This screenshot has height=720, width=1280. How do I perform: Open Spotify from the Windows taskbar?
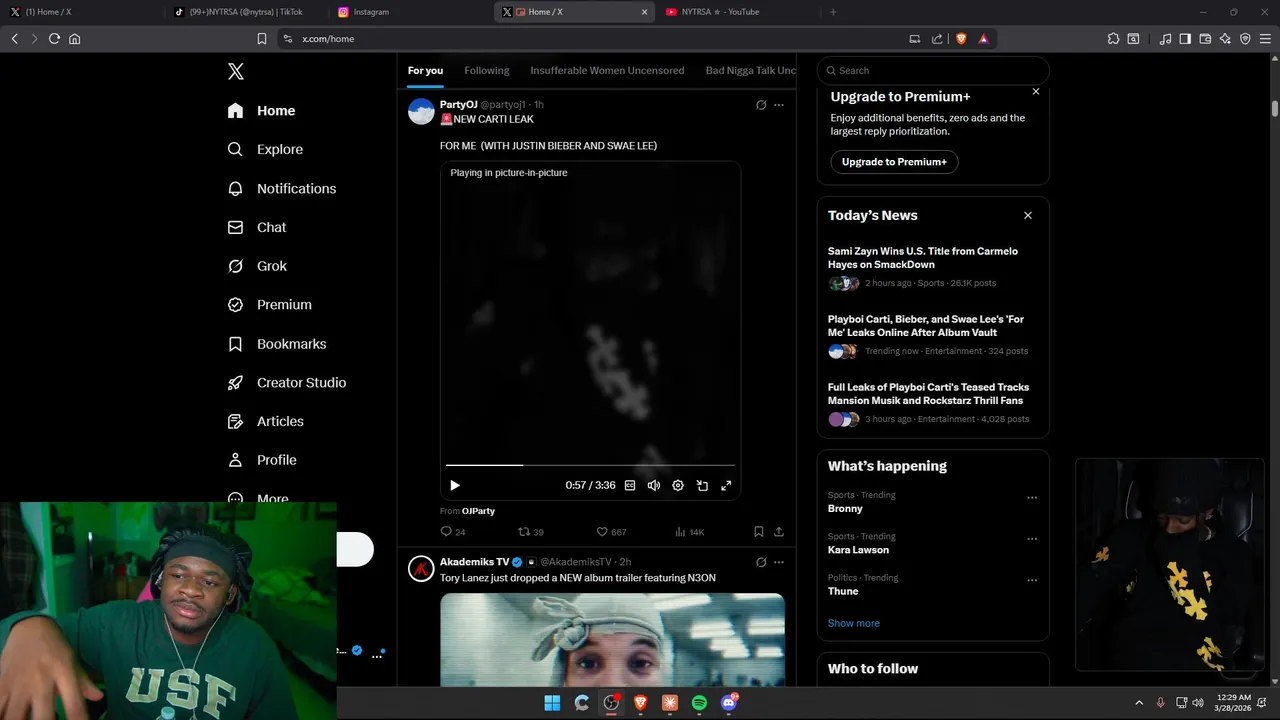699,703
